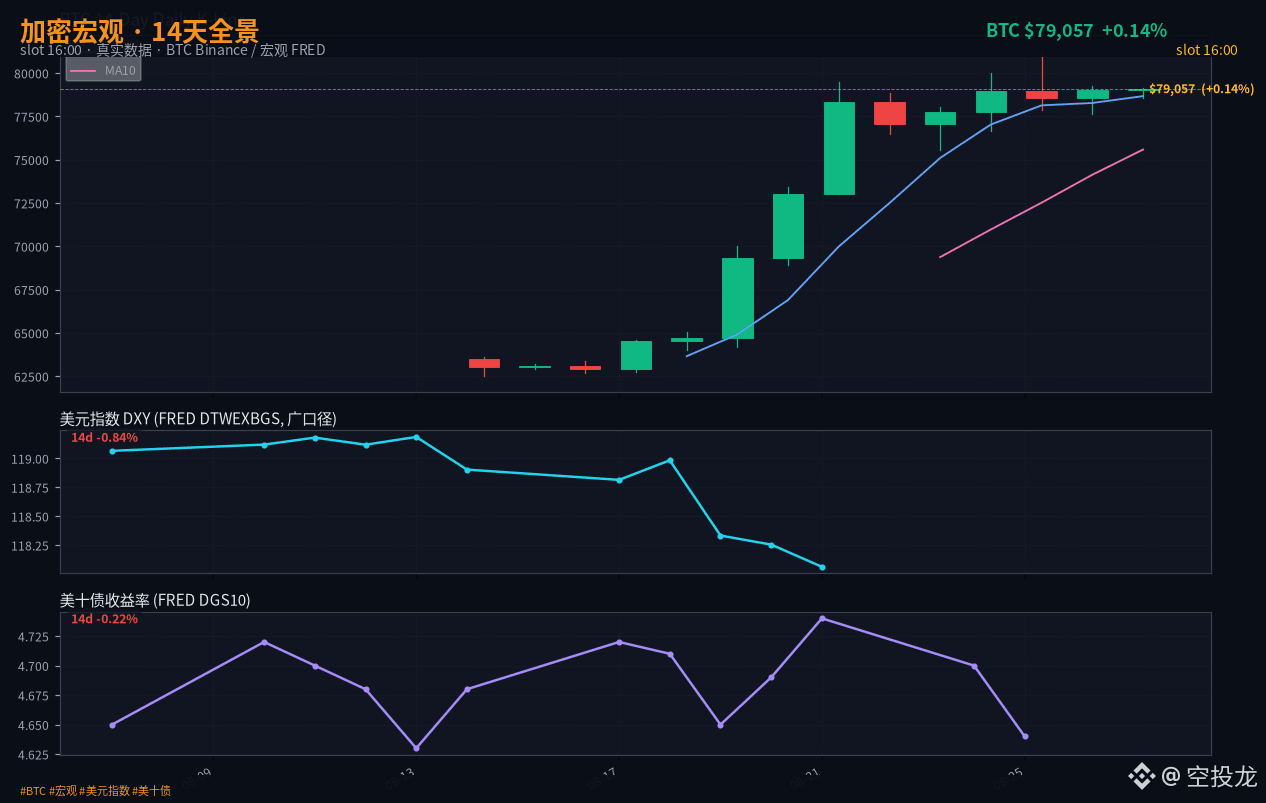
Task: Click the 美十债收益率 (FRED DGS10) panel title
Action: click(155, 601)
